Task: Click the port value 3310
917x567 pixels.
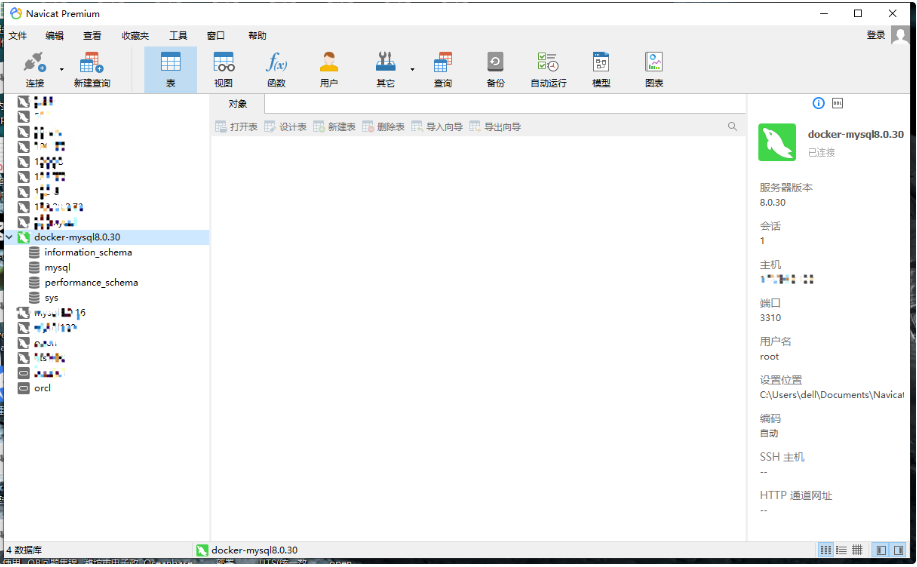Action: [770, 318]
